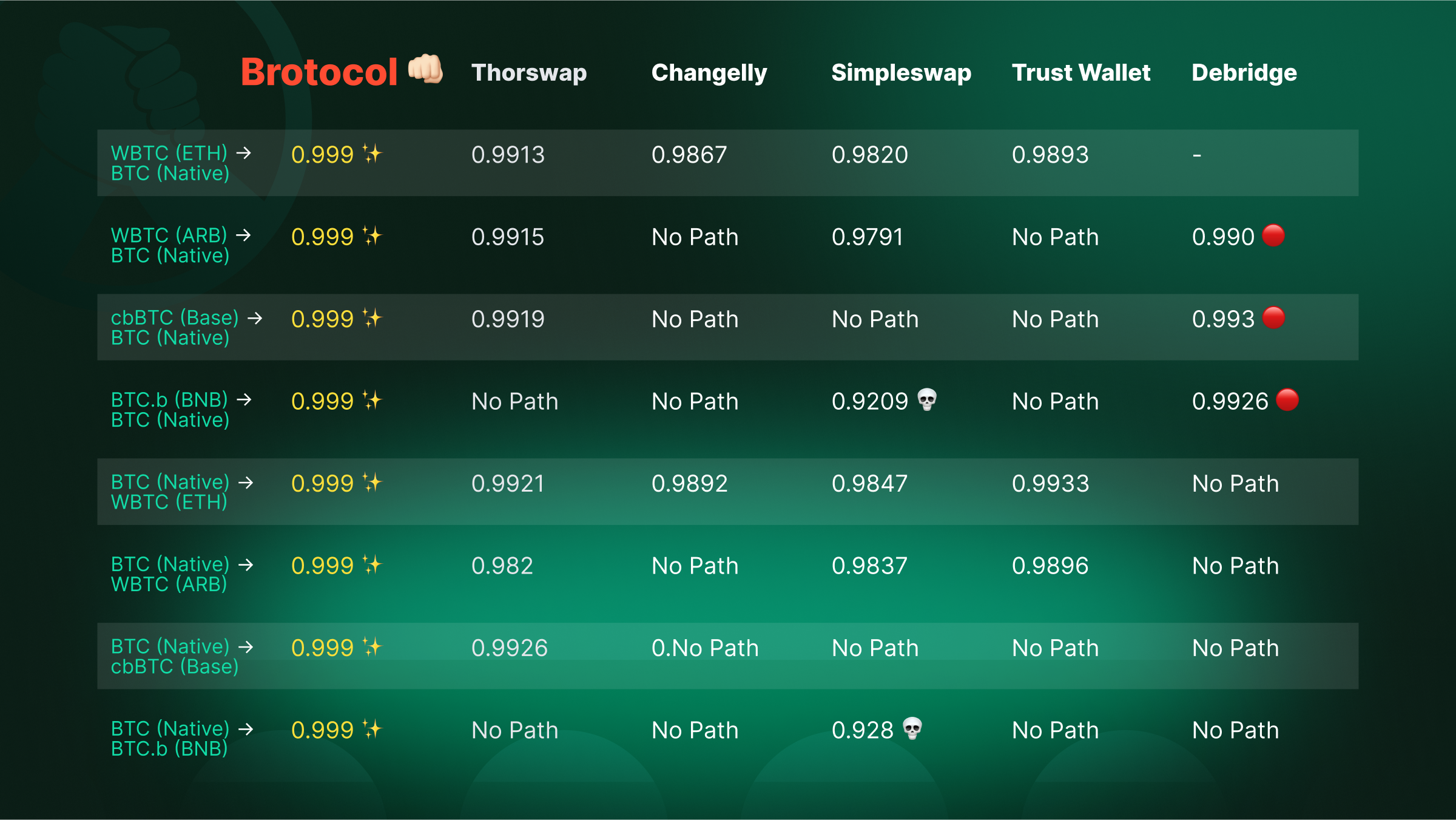Click Trust Wallet 0.9933 value
The image size is (1456, 820).
point(1050,484)
